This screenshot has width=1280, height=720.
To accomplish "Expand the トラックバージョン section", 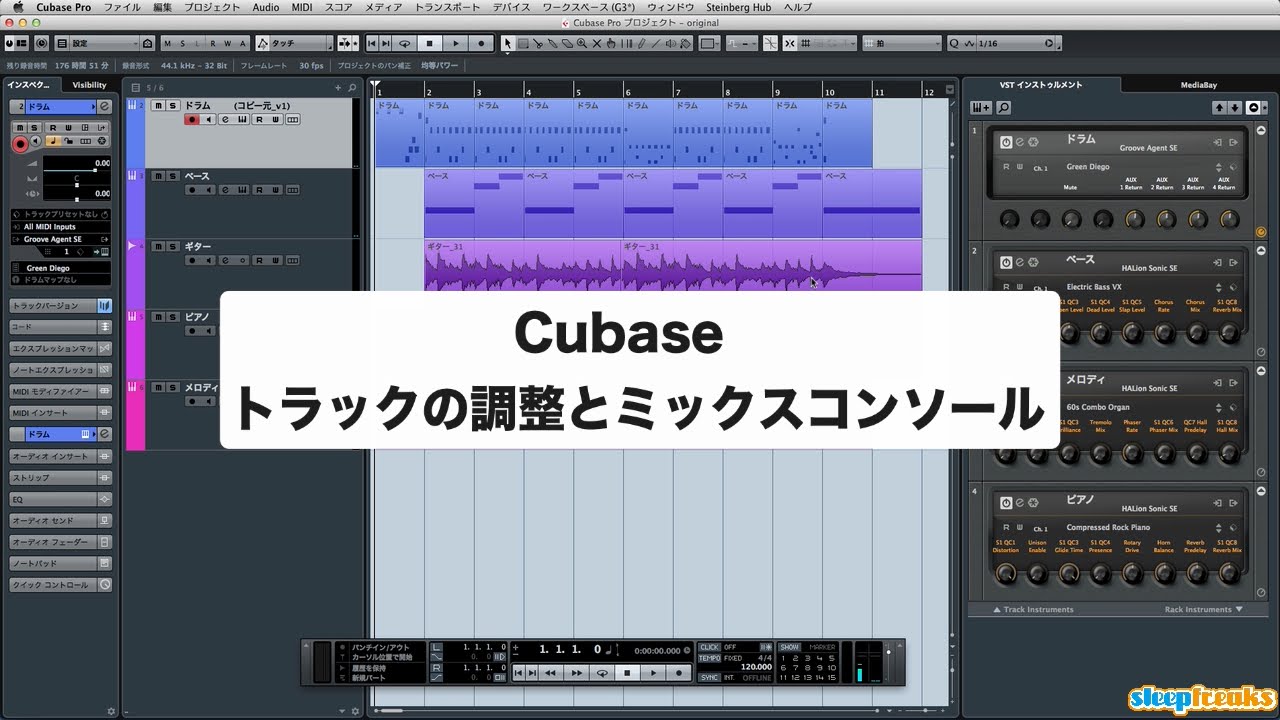I will [x=60, y=306].
